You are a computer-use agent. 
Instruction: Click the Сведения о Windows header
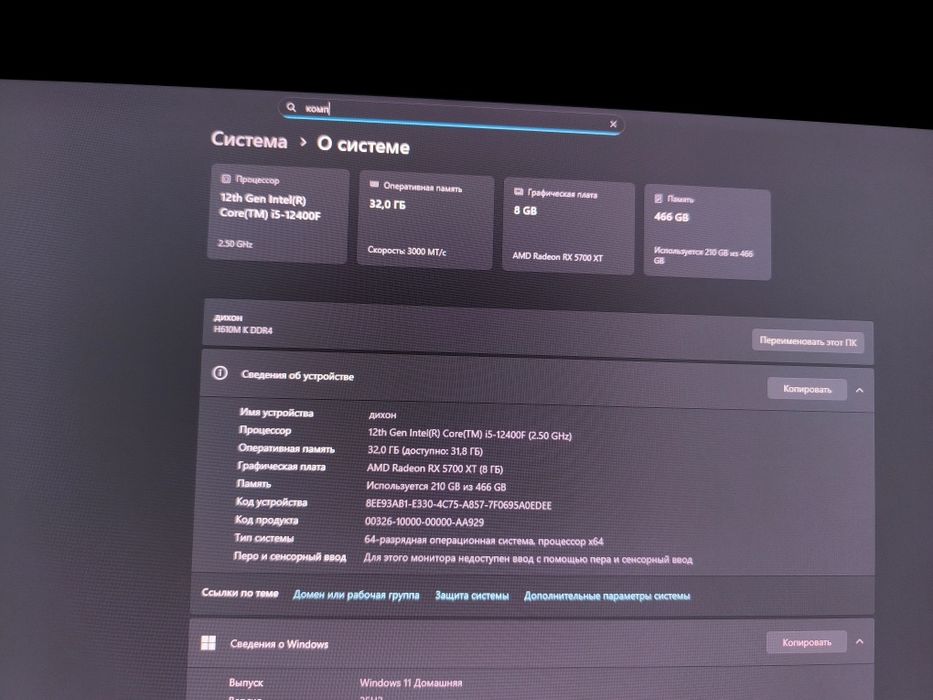[x=531, y=642]
